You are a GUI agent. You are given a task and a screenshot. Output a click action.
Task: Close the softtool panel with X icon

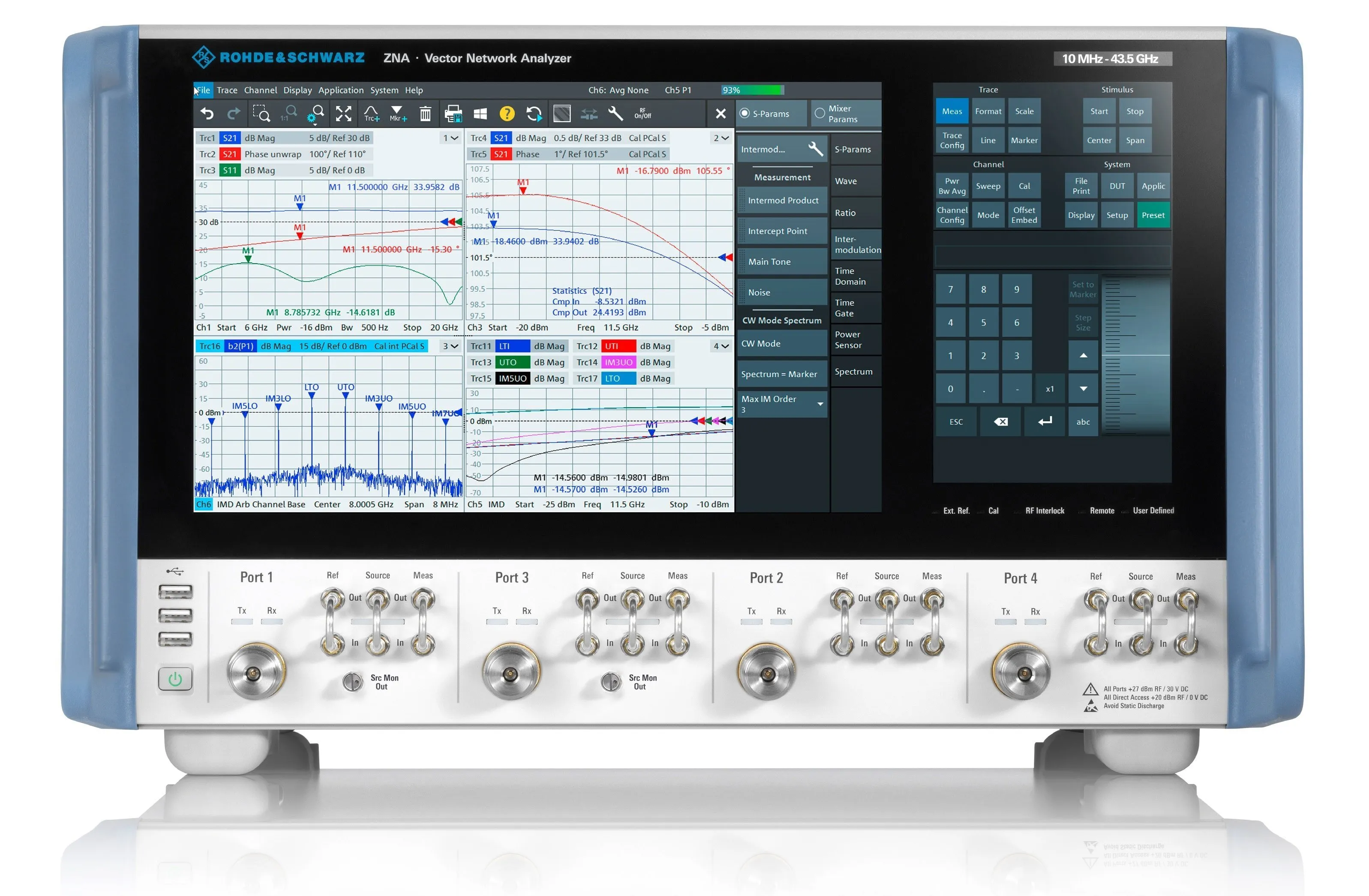pos(721,114)
